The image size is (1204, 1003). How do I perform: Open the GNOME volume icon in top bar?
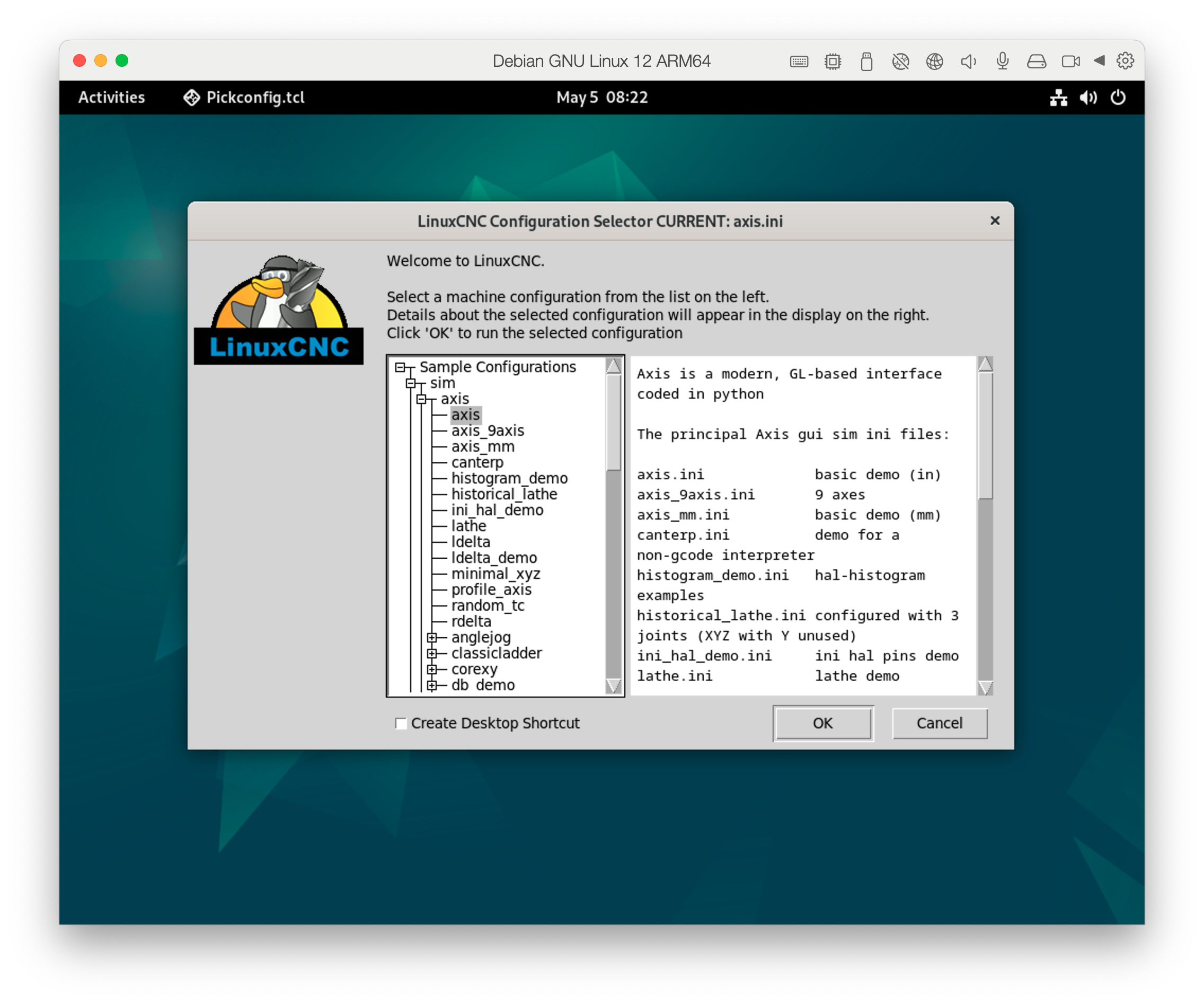pyautogui.click(x=1088, y=98)
